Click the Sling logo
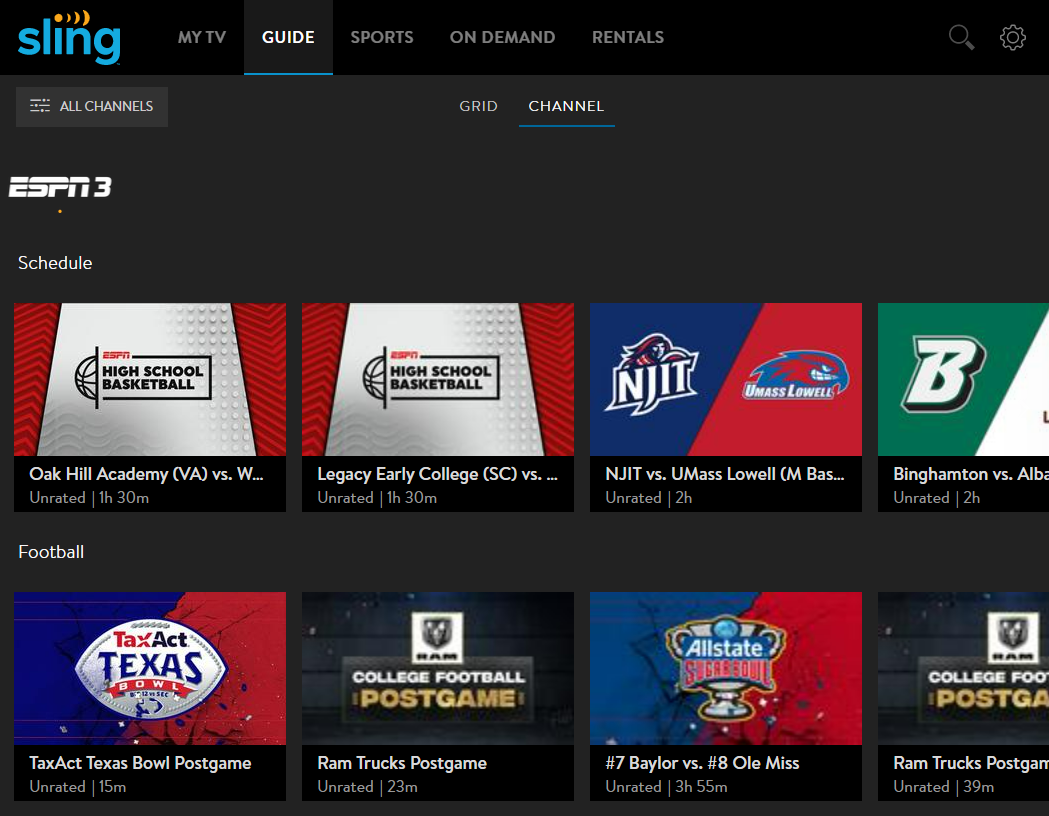The width and height of the screenshot is (1049, 816). [x=69, y=37]
